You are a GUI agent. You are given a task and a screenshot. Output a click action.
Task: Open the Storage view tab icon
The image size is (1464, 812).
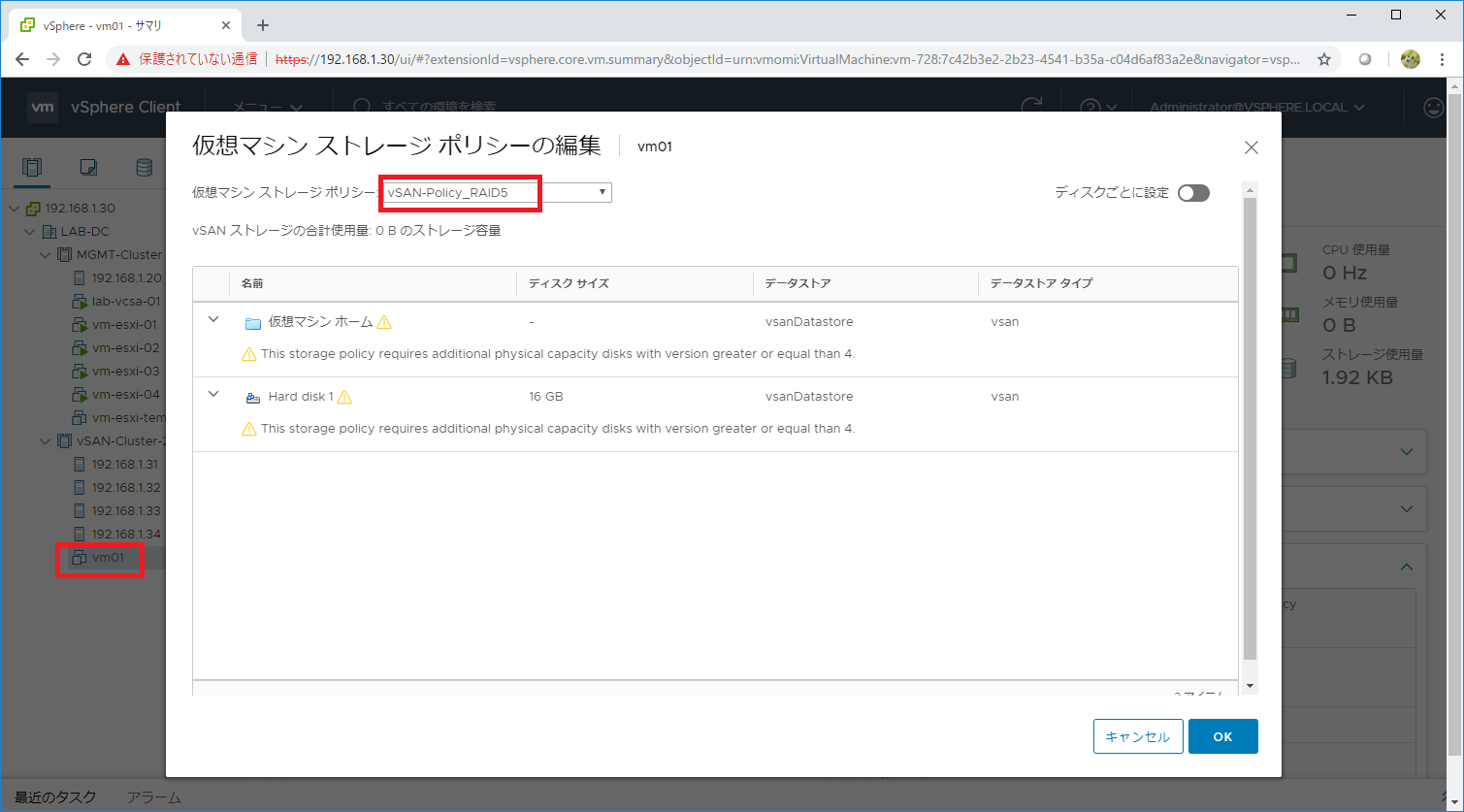(x=144, y=168)
